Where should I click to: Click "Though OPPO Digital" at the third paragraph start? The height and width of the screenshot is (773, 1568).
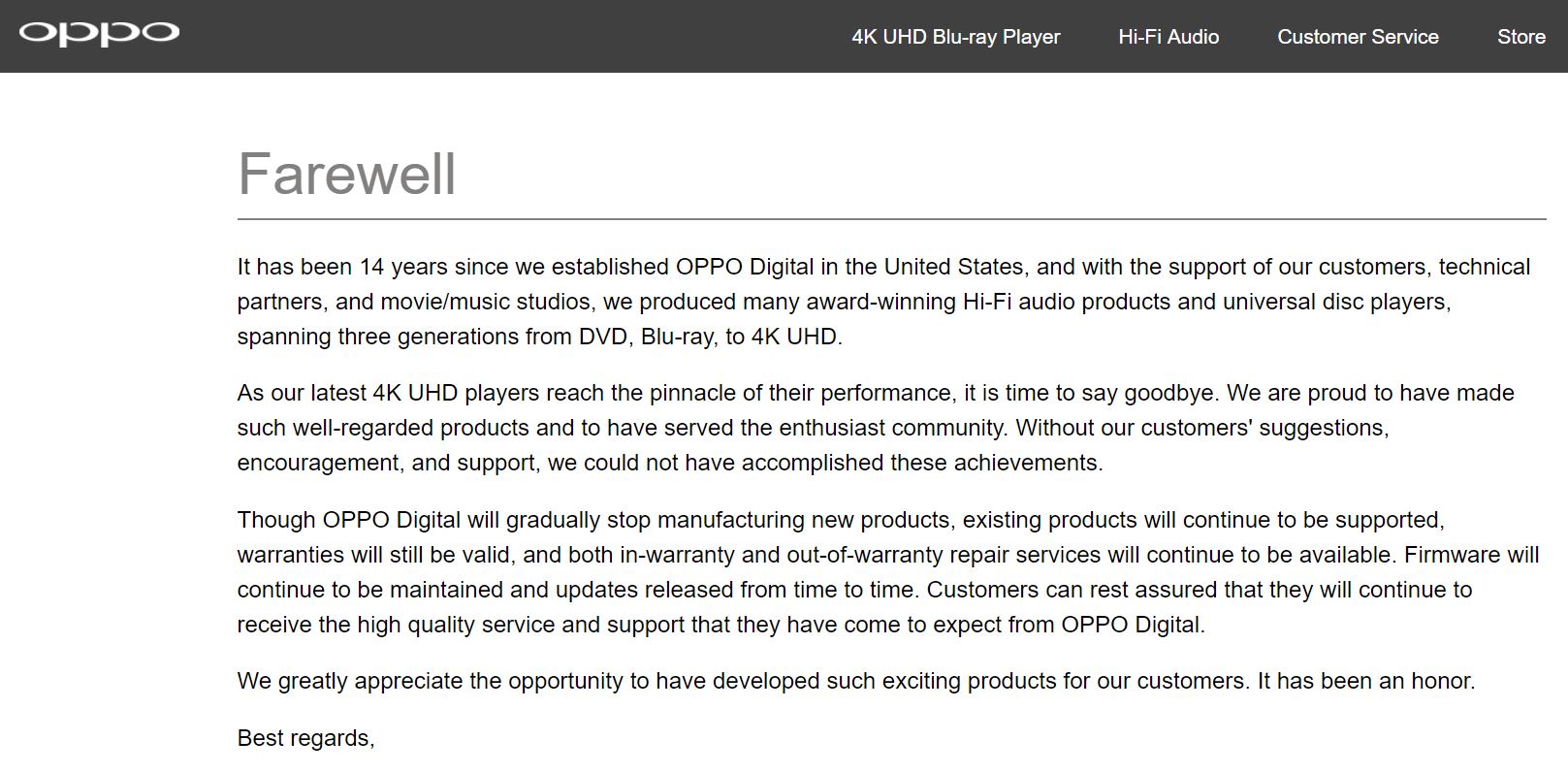349,520
